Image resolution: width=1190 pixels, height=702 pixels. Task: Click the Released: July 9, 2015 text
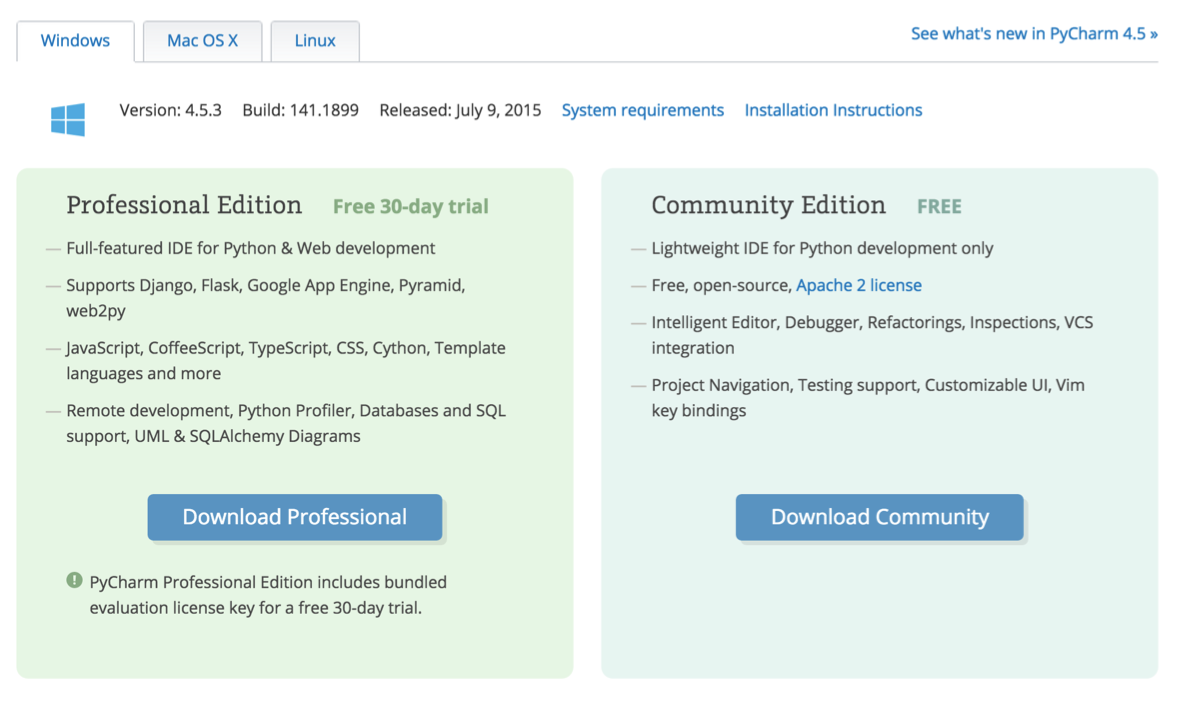[460, 110]
